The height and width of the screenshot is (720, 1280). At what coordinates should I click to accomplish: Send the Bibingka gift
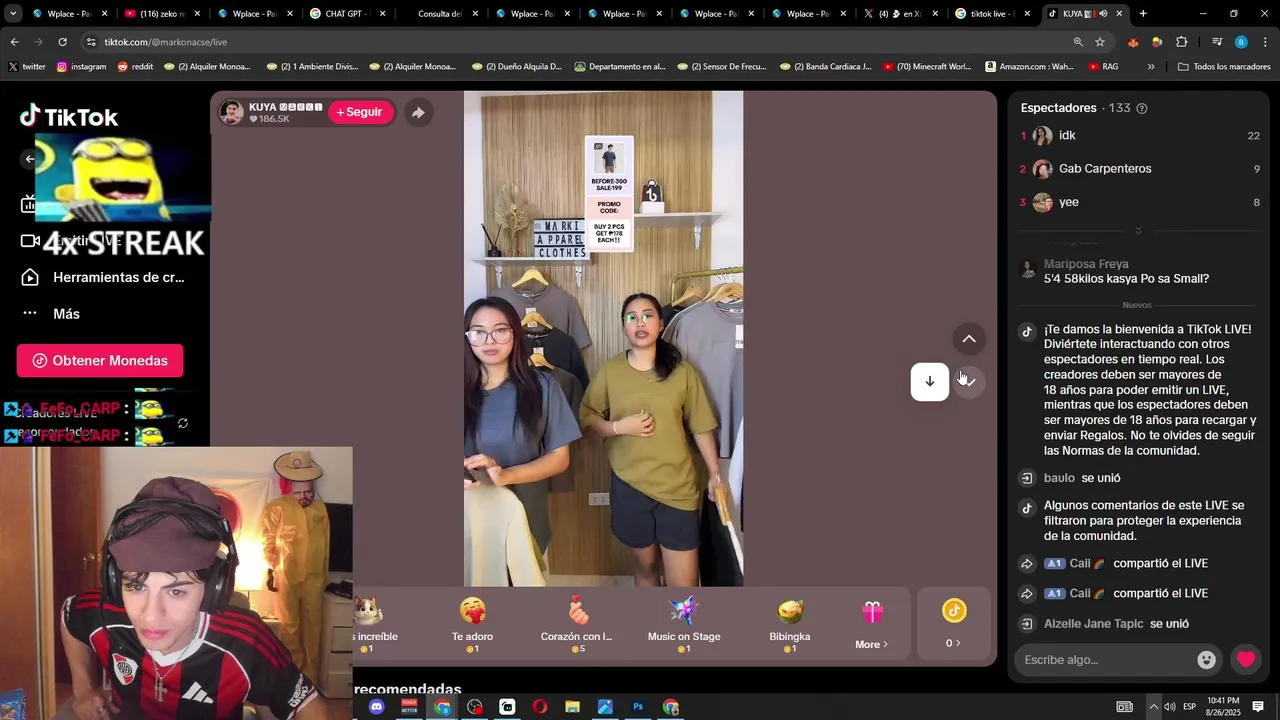[790, 625]
